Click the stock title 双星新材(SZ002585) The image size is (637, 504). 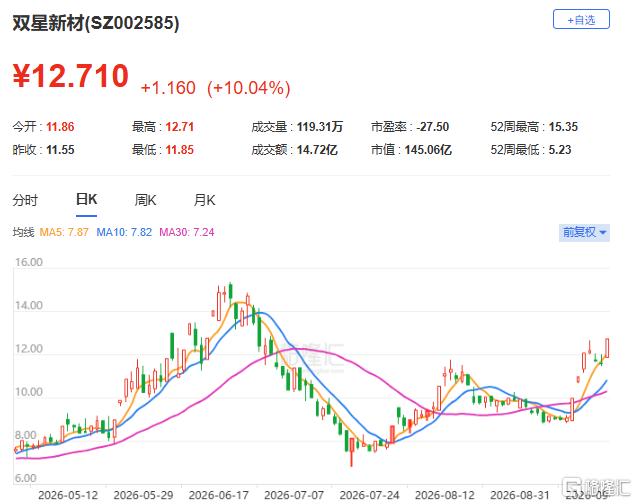[x=95, y=23]
